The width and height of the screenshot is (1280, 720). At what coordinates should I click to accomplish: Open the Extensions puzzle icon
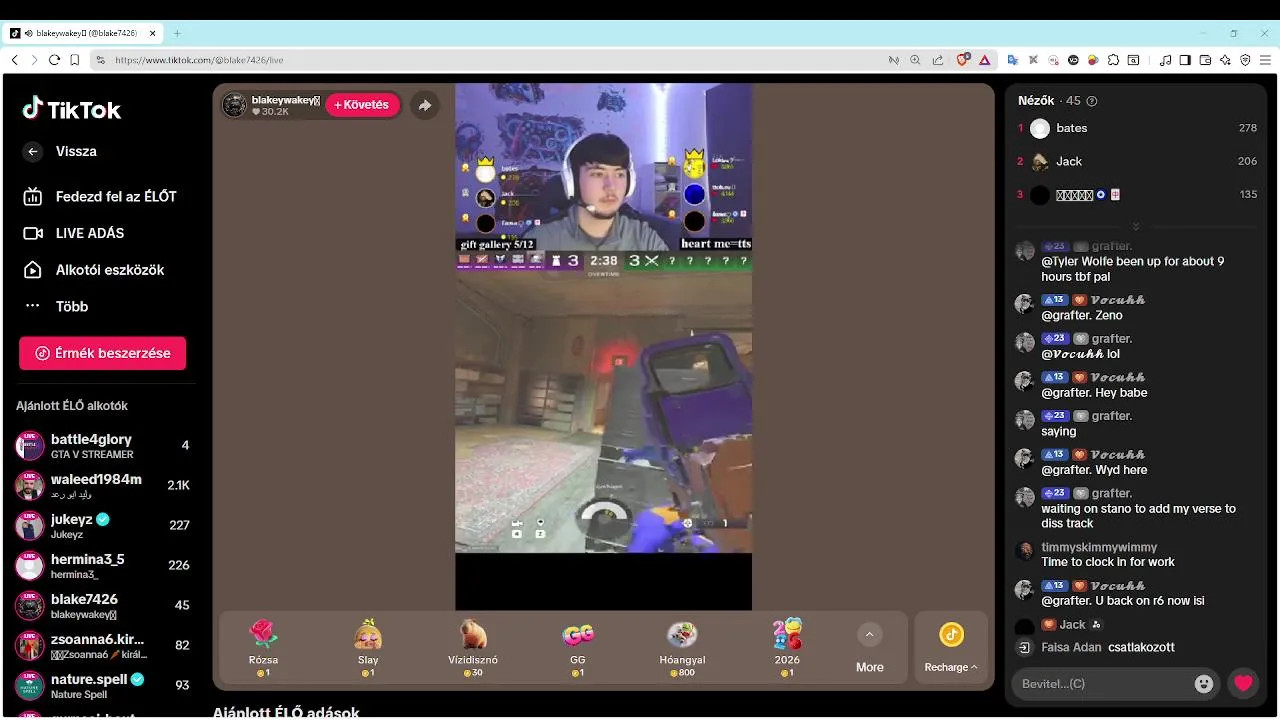1113,60
